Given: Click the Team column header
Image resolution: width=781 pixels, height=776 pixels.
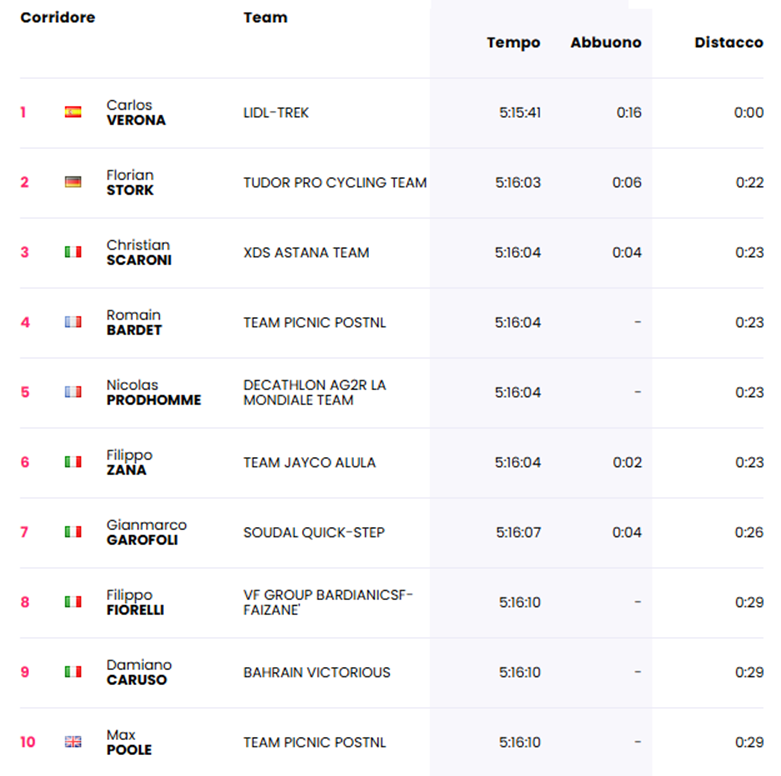Looking at the screenshot, I should (265, 17).
